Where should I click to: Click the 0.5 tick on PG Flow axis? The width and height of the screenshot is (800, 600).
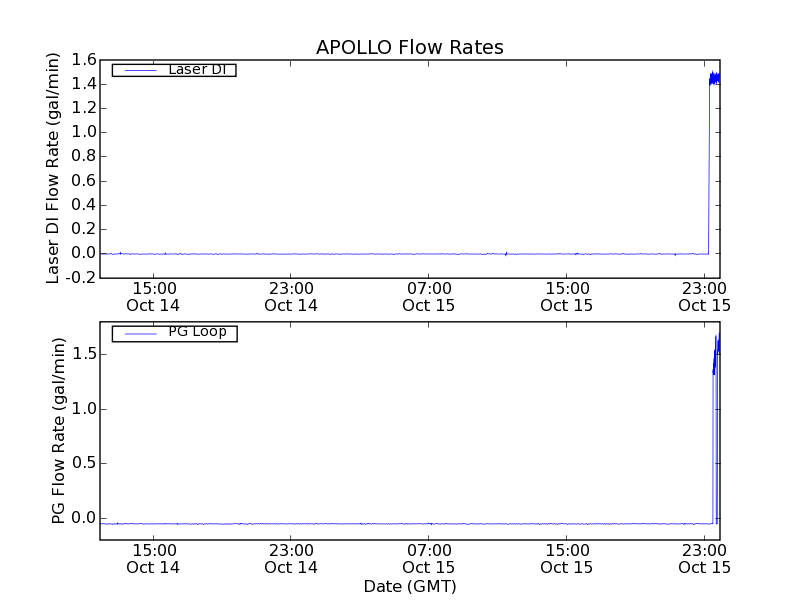(x=84, y=463)
